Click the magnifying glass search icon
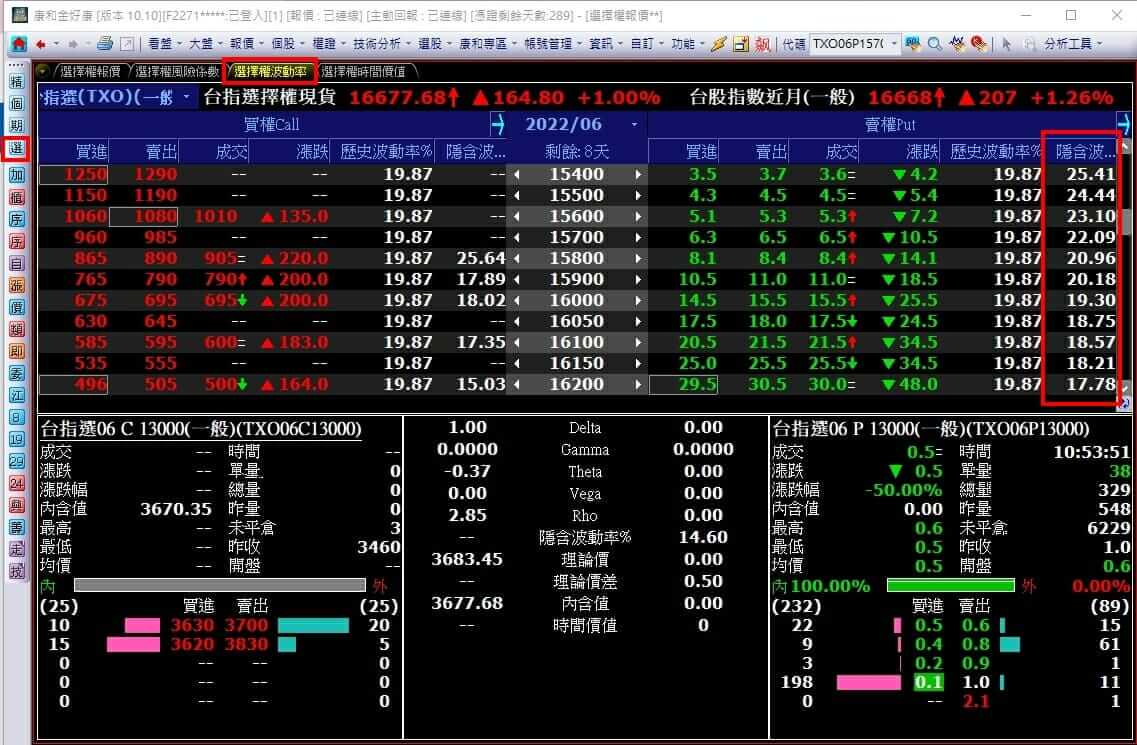This screenshot has height=745, width=1137. (934, 44)
